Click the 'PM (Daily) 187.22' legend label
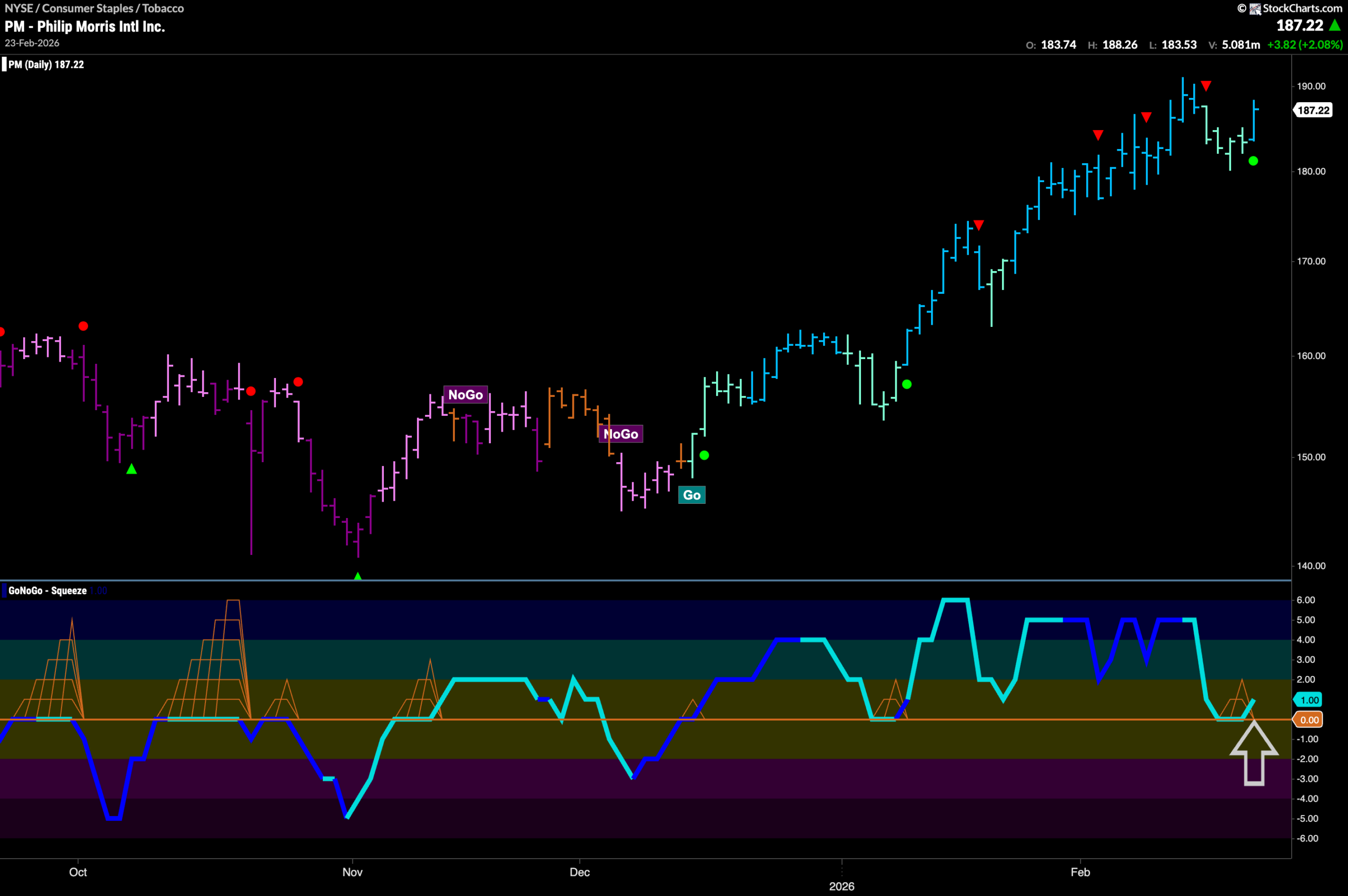Viewport: 1348px width, 896px height. tap(46, 65)
